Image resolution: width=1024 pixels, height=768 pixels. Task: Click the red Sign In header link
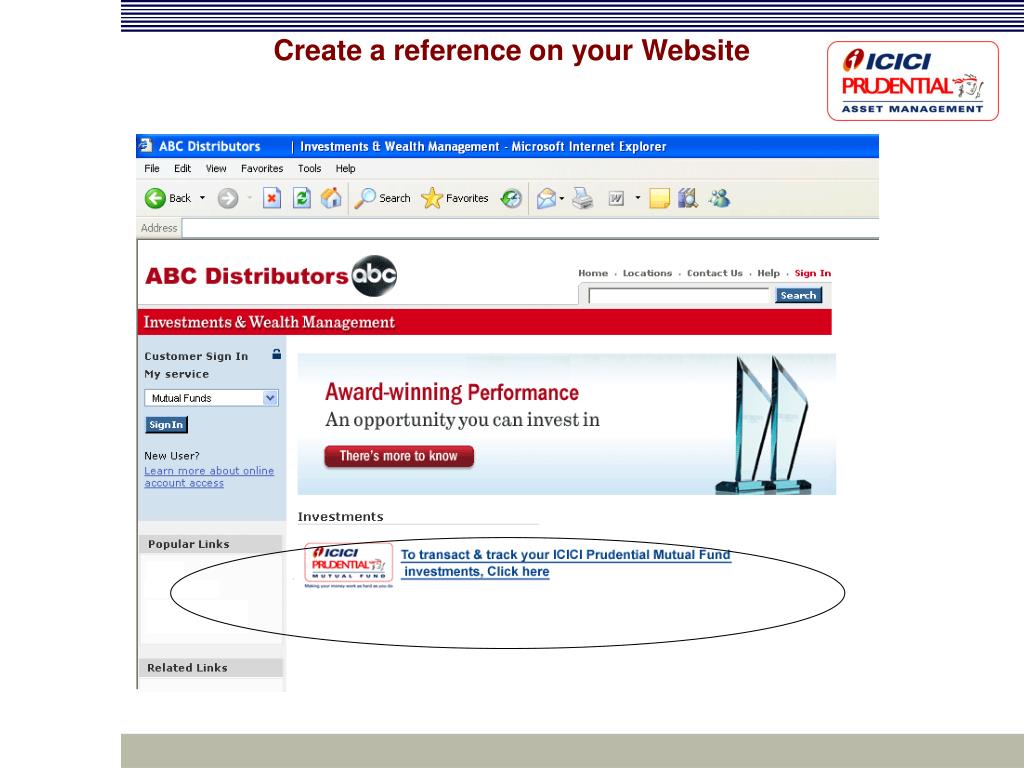tap(812, 273)
